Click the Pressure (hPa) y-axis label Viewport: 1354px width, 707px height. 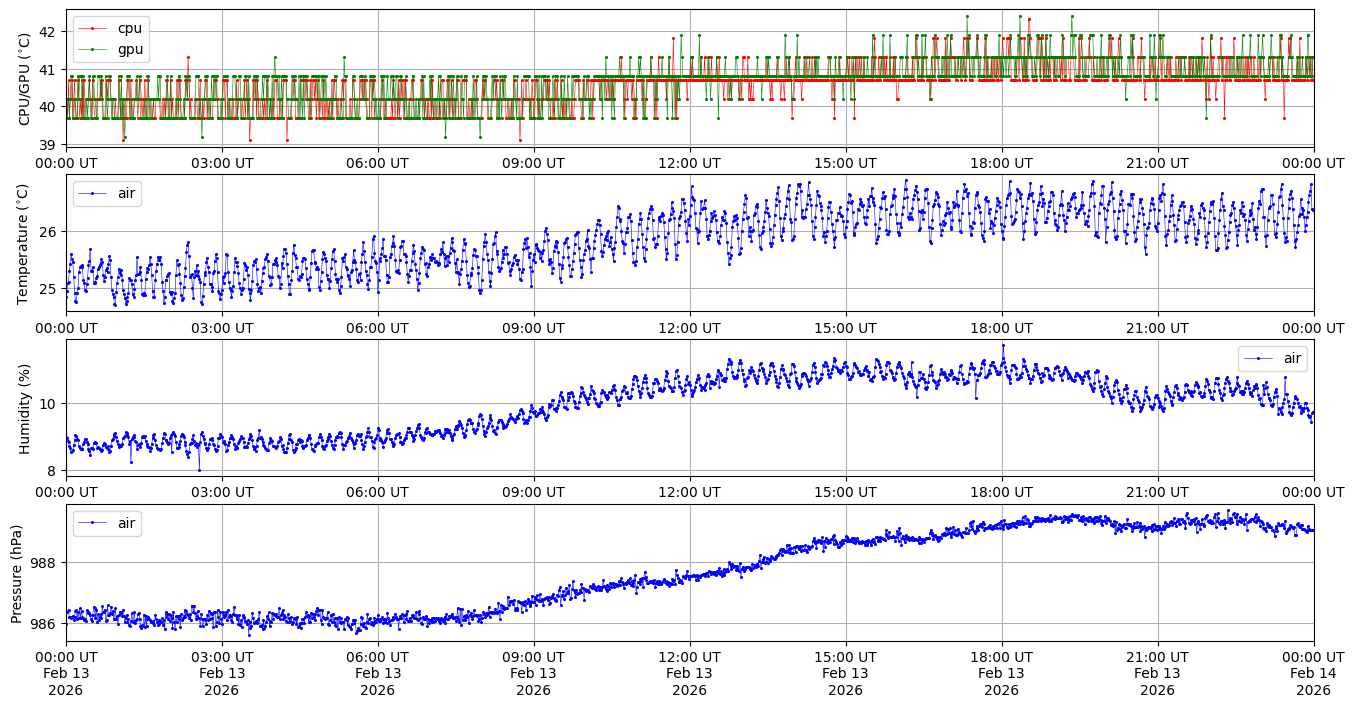(x=18, y=573)
